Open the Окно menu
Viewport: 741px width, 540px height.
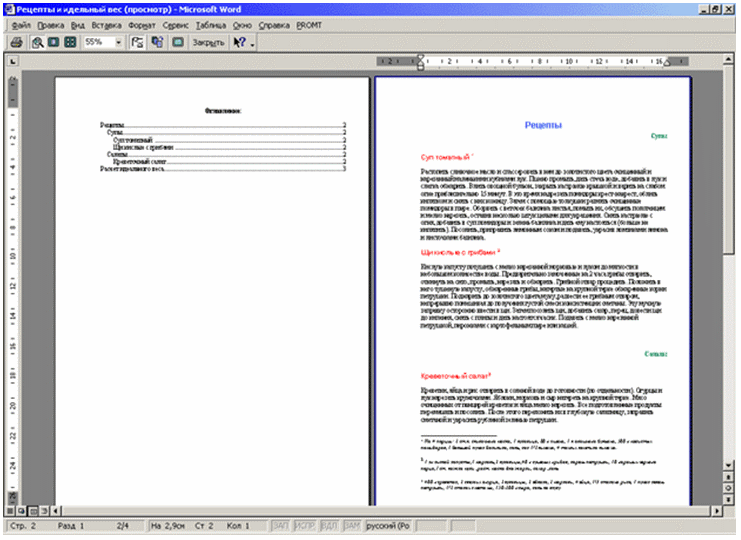click(x=242, y=25)
